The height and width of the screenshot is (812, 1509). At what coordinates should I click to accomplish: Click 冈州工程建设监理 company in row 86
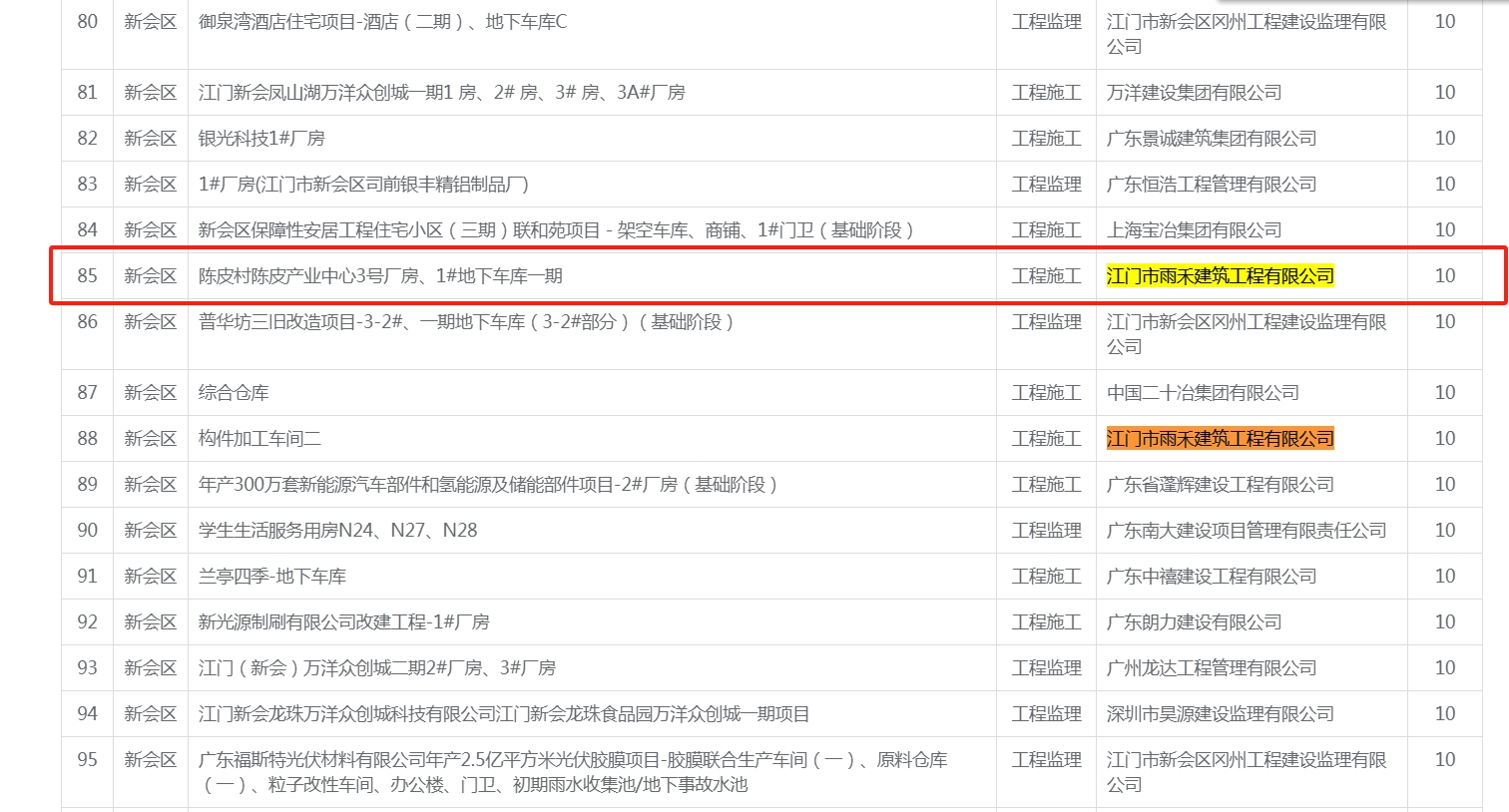pyautogui.click(x=1247, y=334)
